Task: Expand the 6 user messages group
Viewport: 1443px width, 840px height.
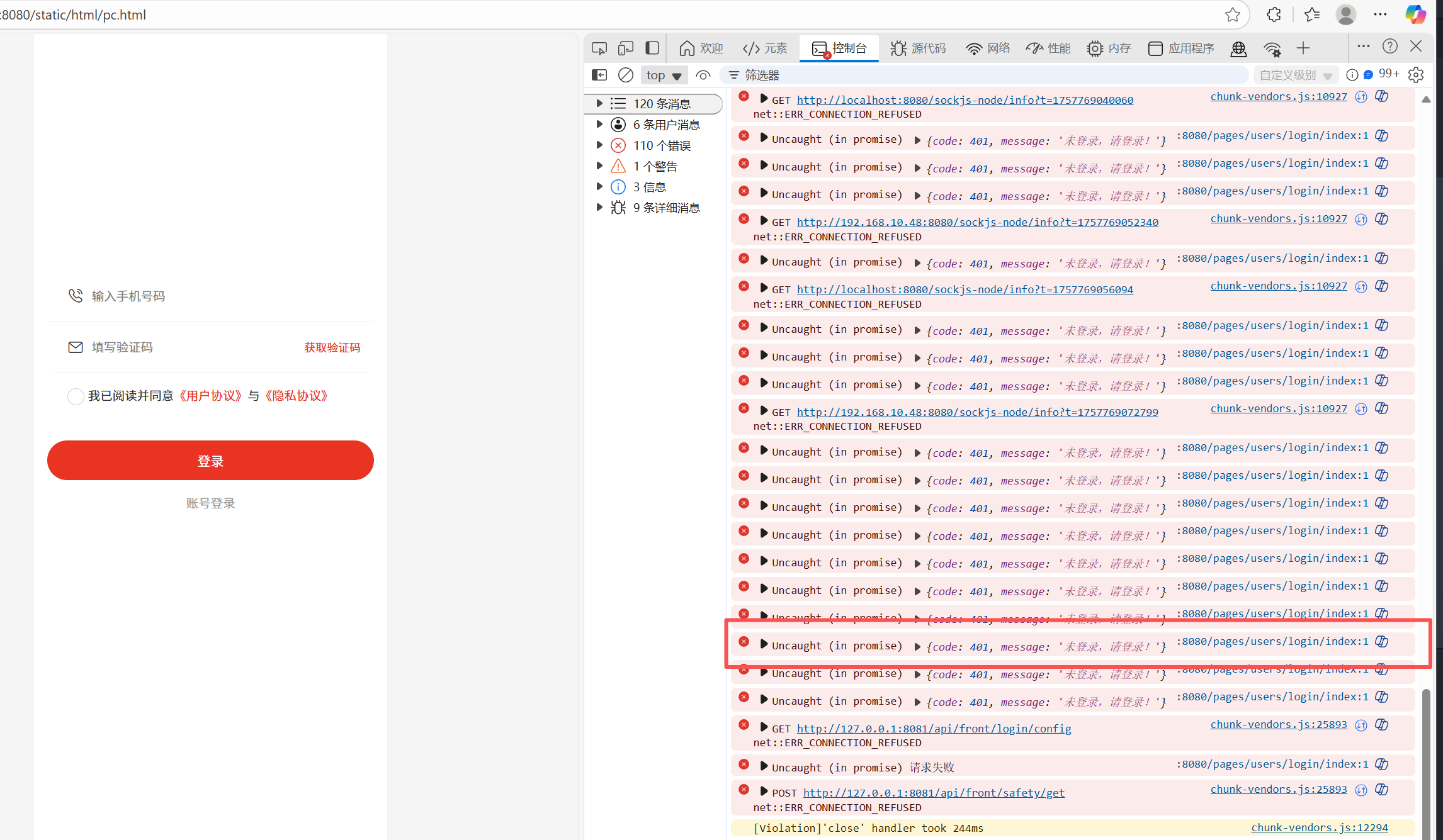Action: point(599,125)
